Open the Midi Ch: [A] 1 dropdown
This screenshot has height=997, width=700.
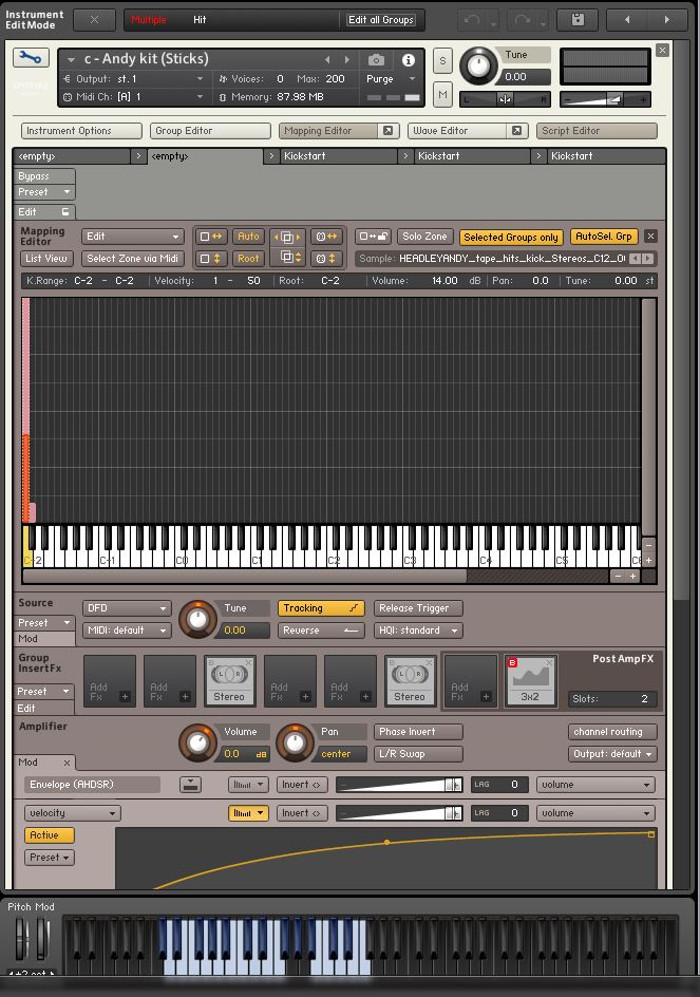coord(134,97)
